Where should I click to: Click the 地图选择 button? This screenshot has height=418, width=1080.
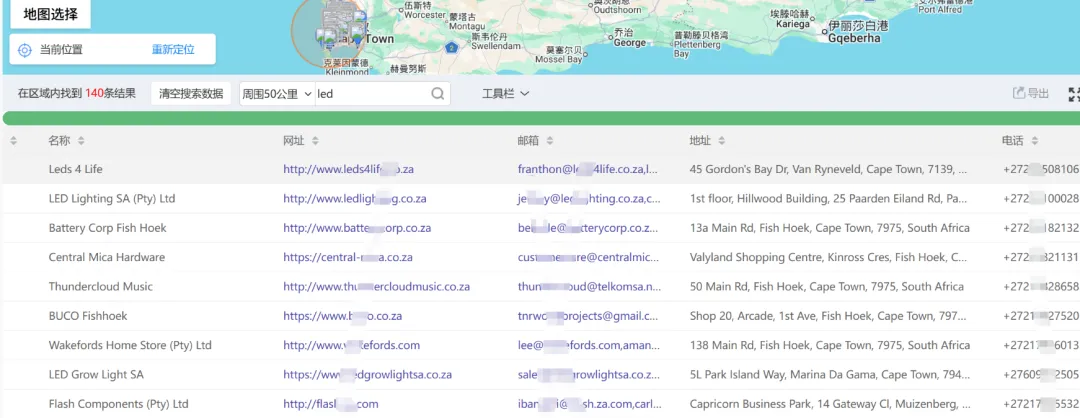[50, 14]
